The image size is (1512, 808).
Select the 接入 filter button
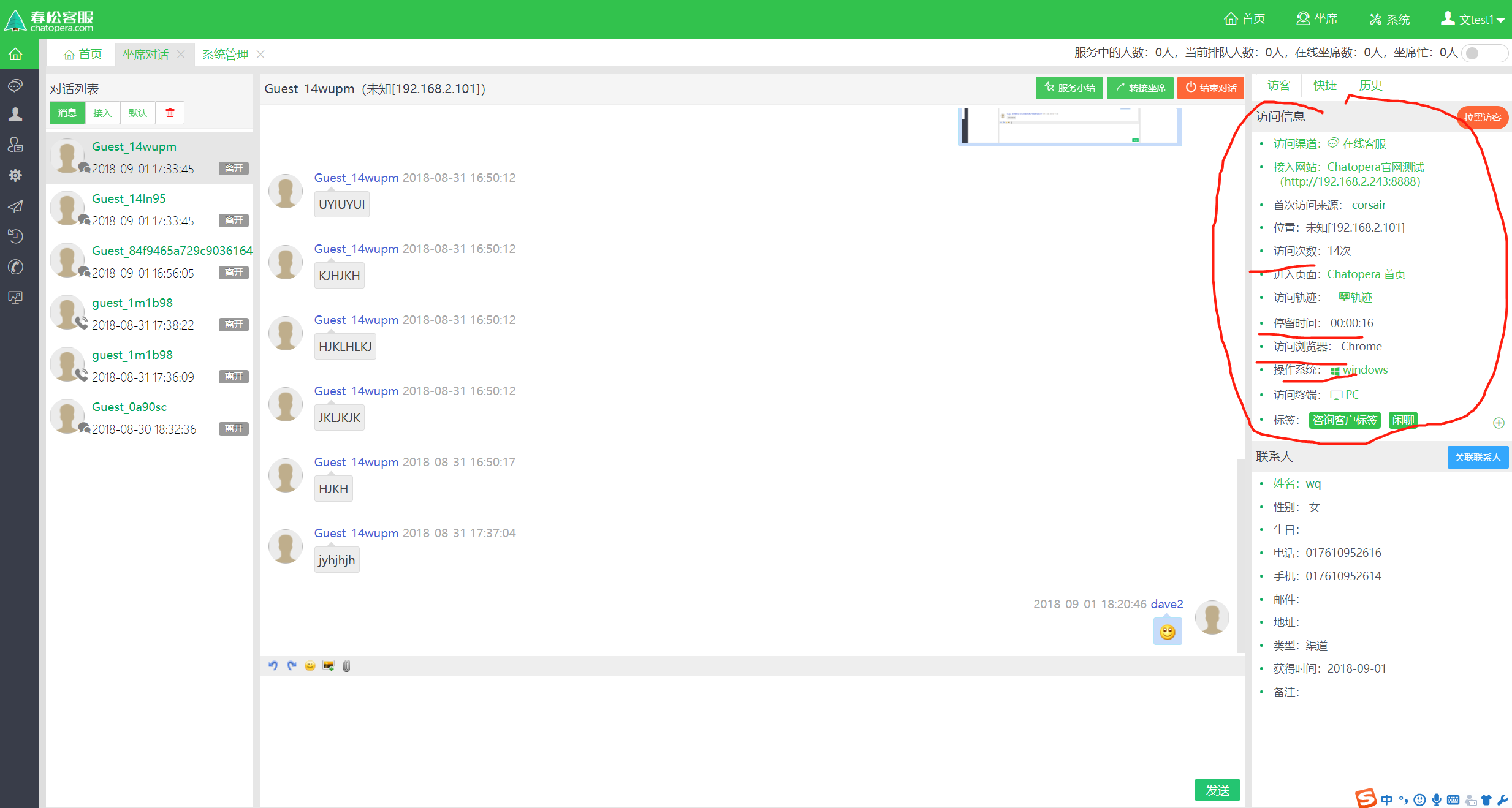[x=102, y=113]
